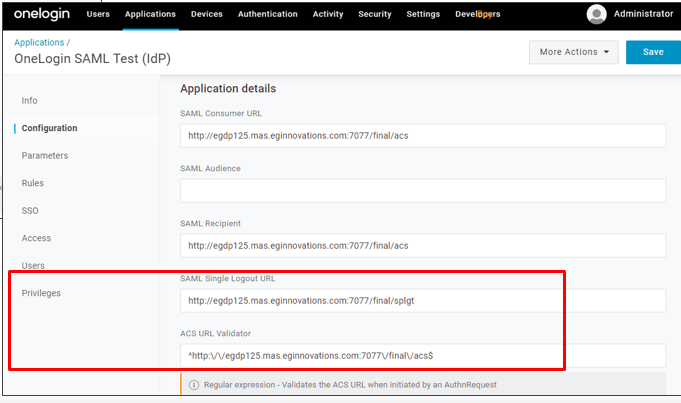Open the Privileges sidebar tab
The height and width of the screenshot is (403, 681).
coord(41,293)
